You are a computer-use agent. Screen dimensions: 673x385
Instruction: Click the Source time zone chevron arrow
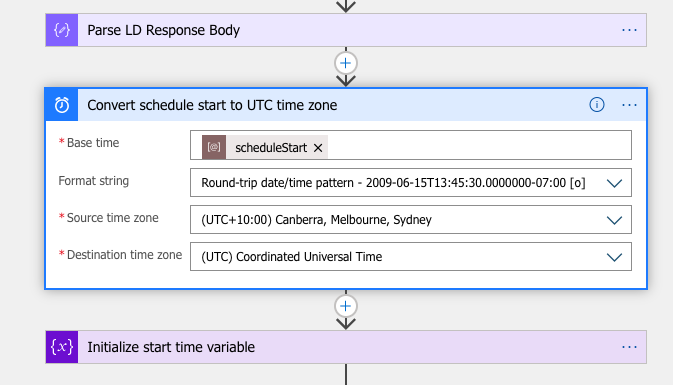(614, 220)
